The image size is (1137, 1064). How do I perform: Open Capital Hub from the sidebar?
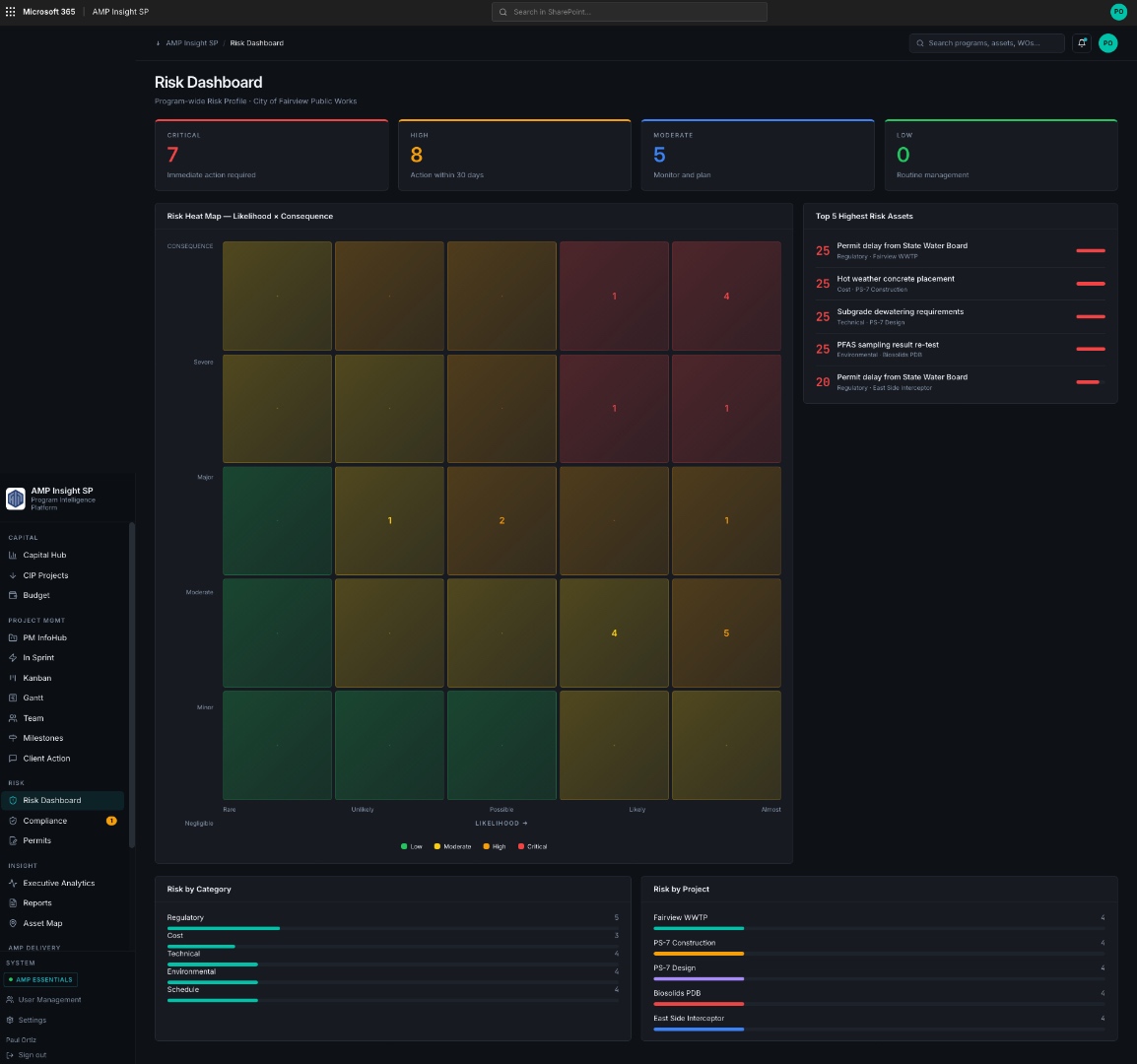[x=62, y=555]
